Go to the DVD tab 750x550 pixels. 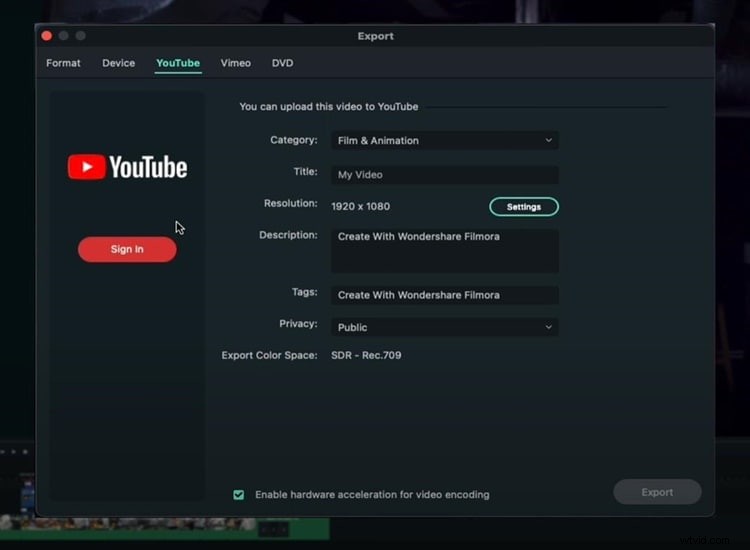[x=283, y=63]
